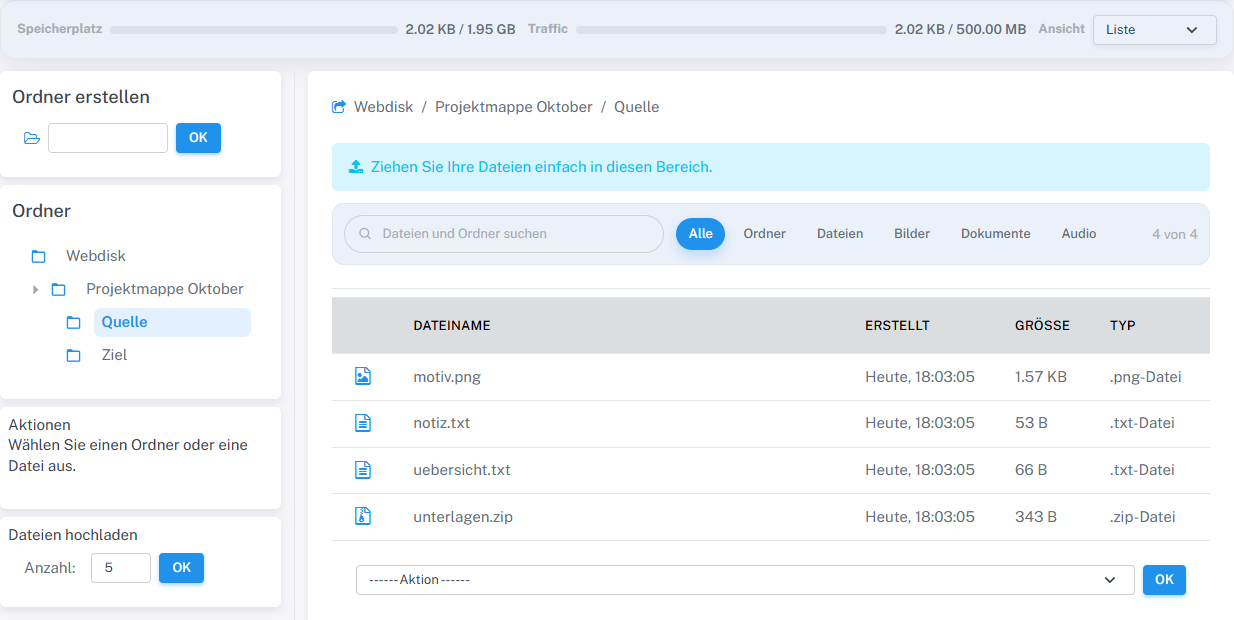This screenshot has height=620, width=1234.
Task: Click the document icon beside uebersicht.txt
Action: pyautogui.click(x=363, y=470)
